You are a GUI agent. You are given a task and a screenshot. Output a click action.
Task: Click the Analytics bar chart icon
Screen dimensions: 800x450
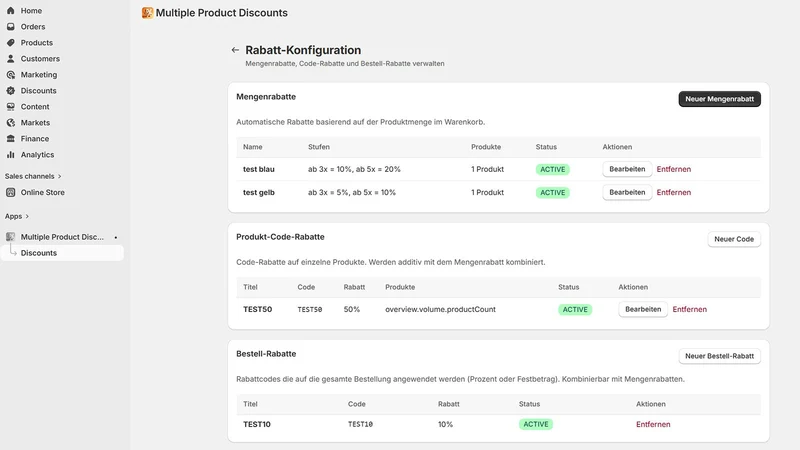pos(11,155)
